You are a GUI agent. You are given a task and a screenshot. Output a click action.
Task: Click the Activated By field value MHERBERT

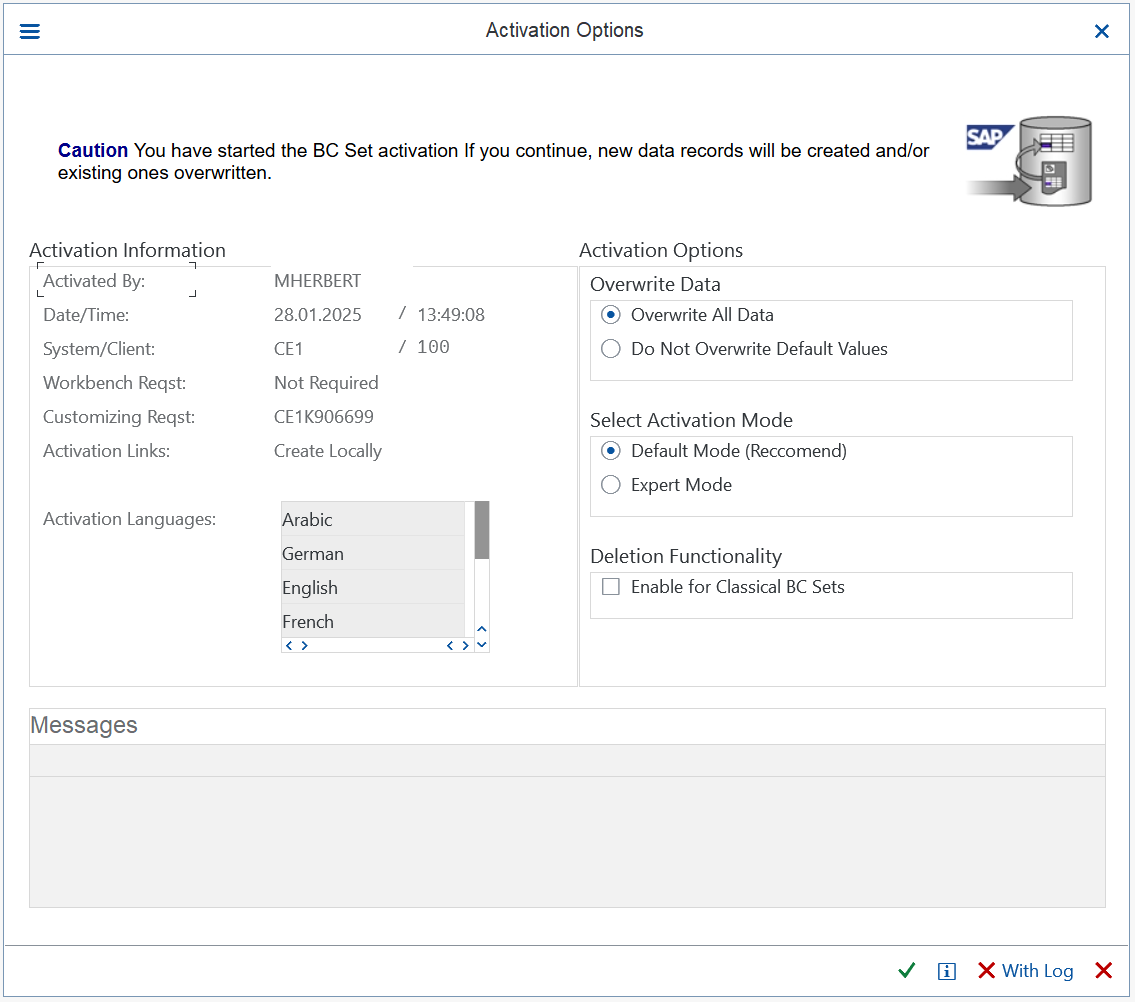click(x=318, y=281)
